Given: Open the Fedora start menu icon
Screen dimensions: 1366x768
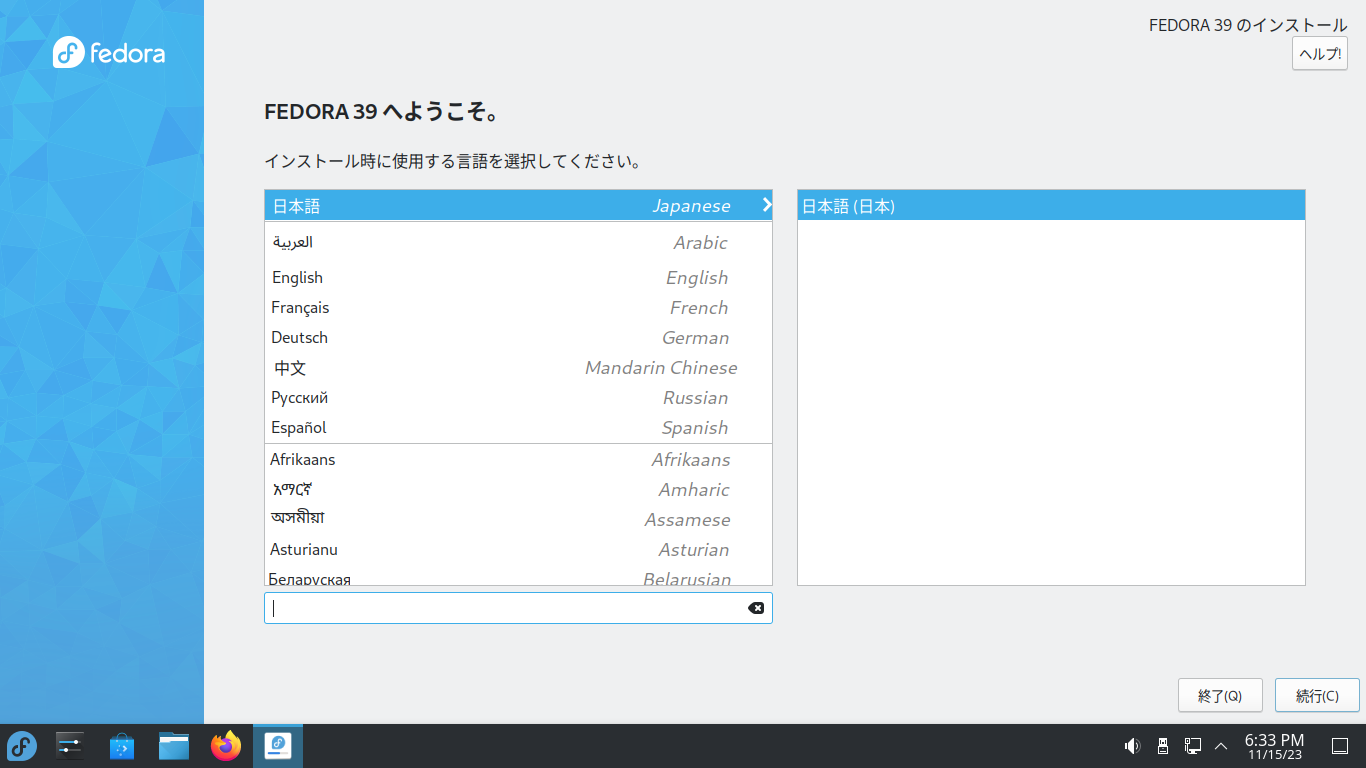Looking at the screenshot, I should click(22, 746).
